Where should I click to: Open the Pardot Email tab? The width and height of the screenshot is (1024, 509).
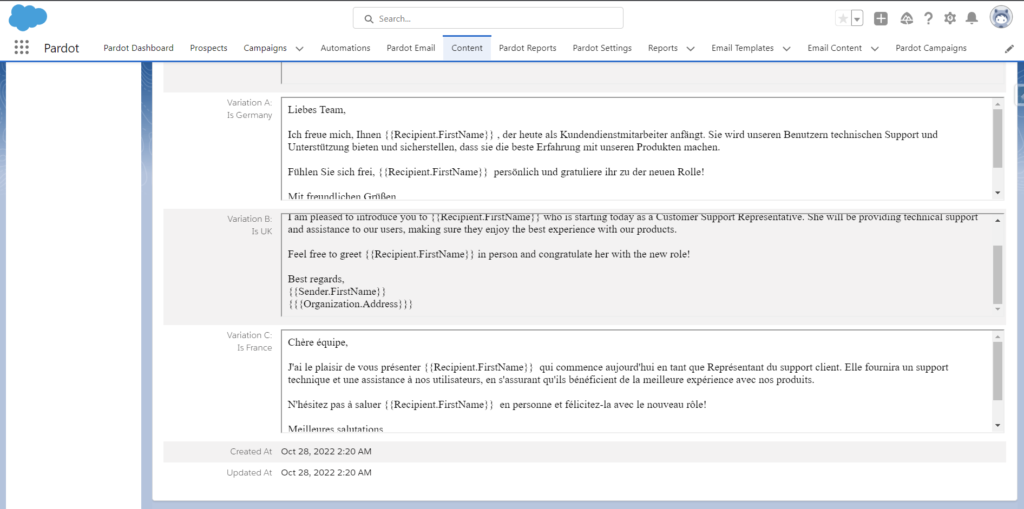411,48
